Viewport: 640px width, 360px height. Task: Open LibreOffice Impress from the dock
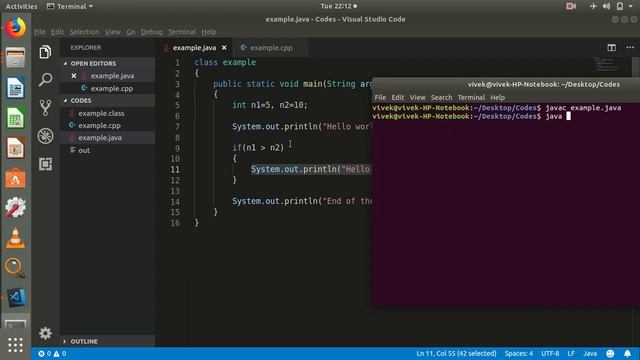(x=15, y=148)
